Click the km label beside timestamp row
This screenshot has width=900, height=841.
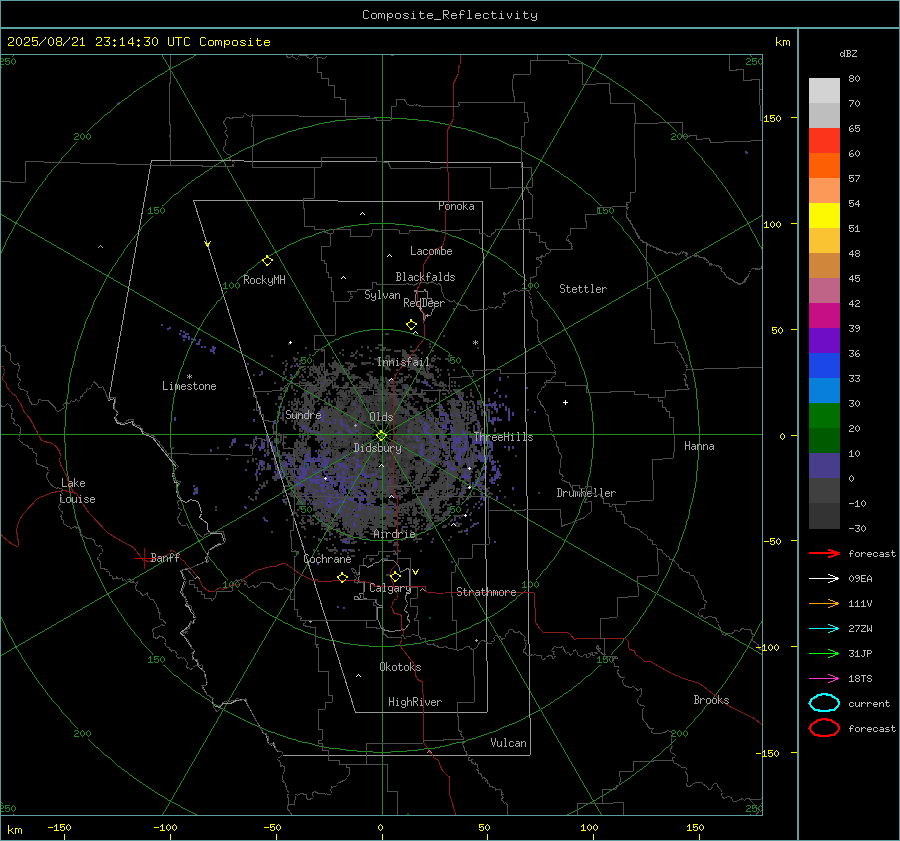[x=782, y=42]
